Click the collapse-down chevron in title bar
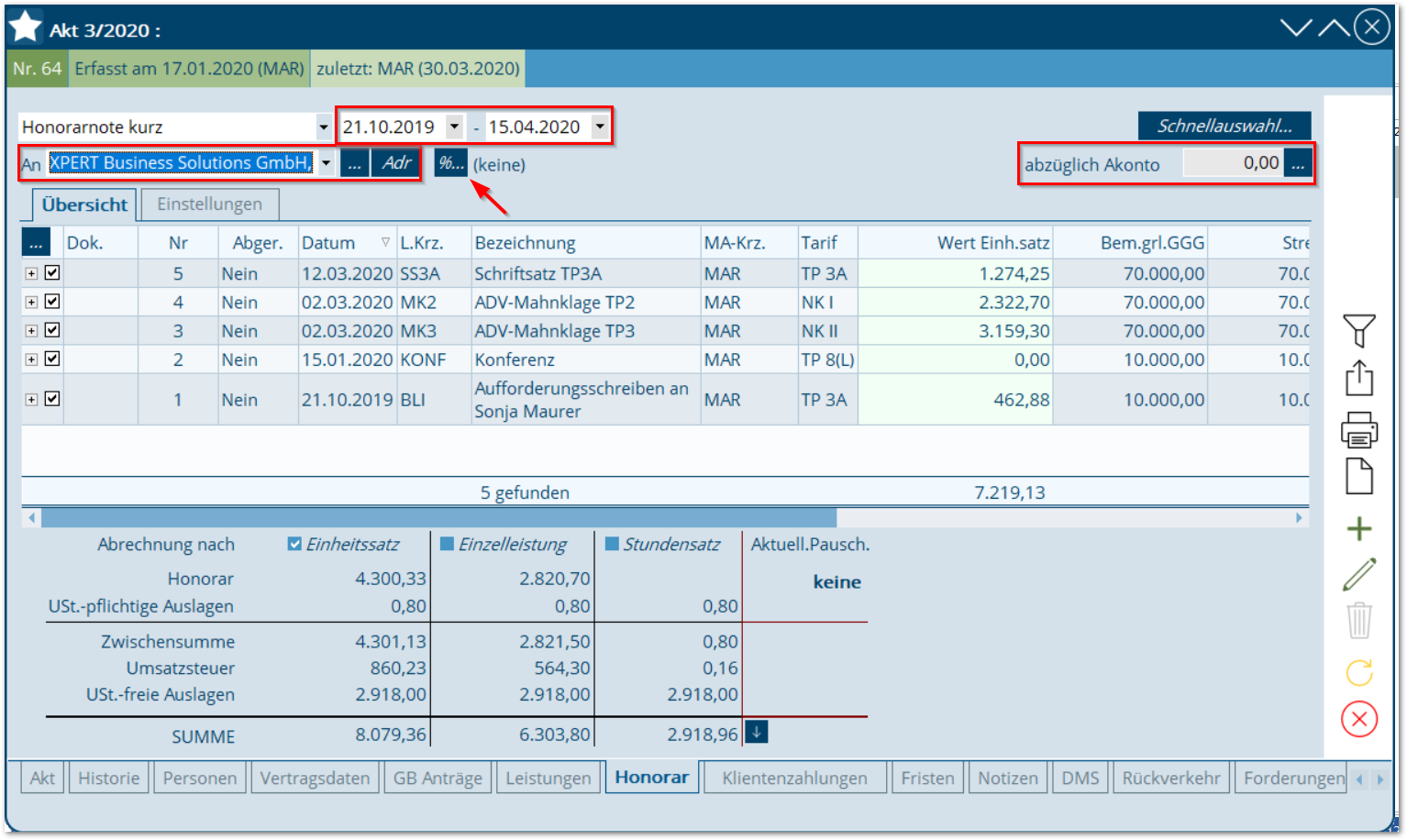 (1296, 28)
